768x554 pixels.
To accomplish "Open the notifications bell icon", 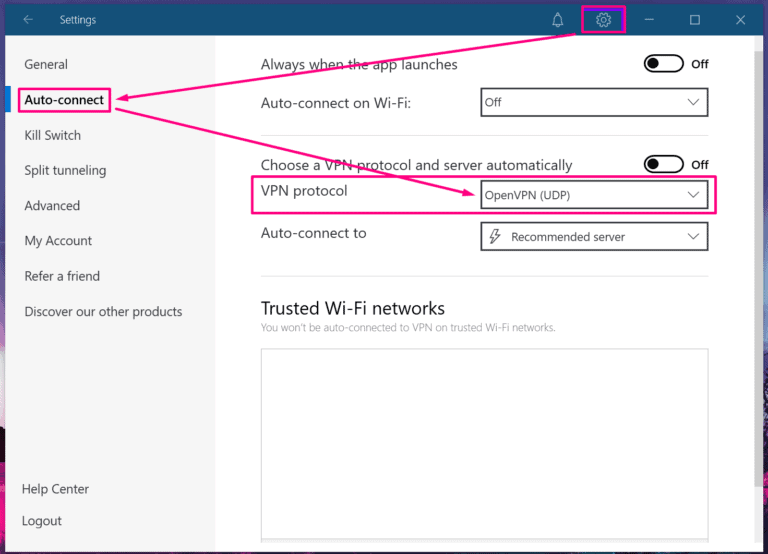I will (x=558, y=19).
